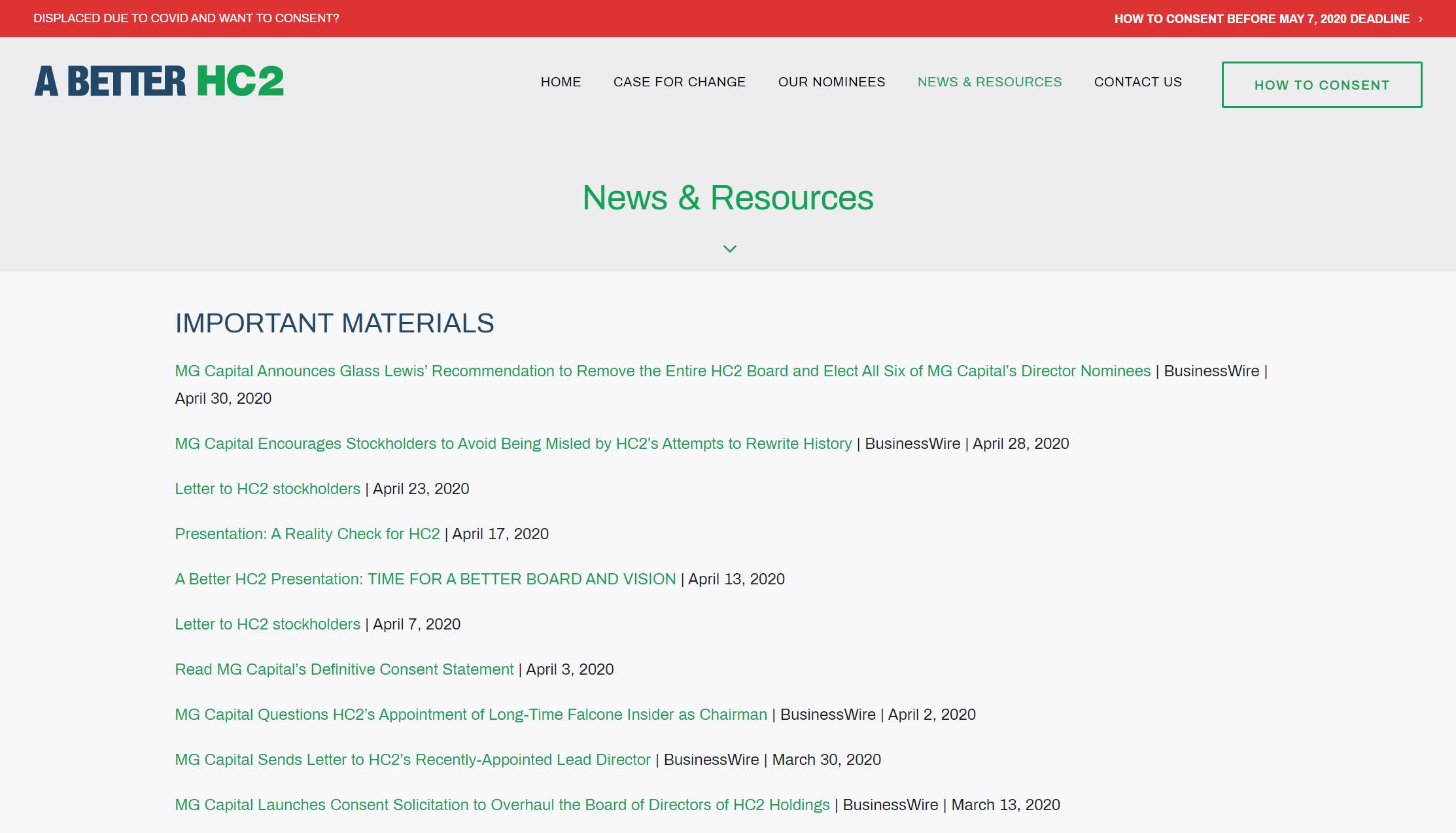Click the down chevron below News & Resources
This screenshot has width=1456, height=833.
(x=729, y=249)
